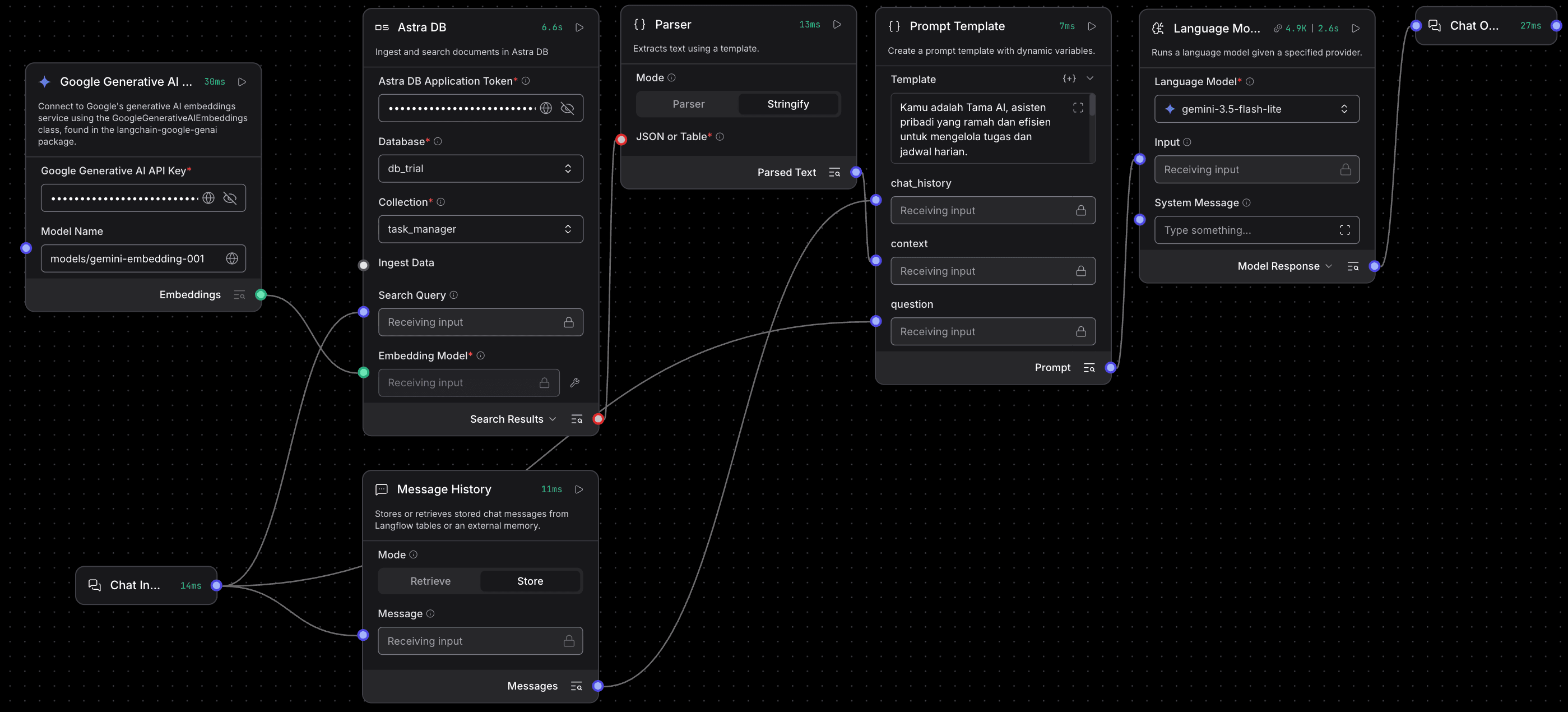Add variable to Template via {+}
The image size is (1568, 712).
click(1069, 78)
